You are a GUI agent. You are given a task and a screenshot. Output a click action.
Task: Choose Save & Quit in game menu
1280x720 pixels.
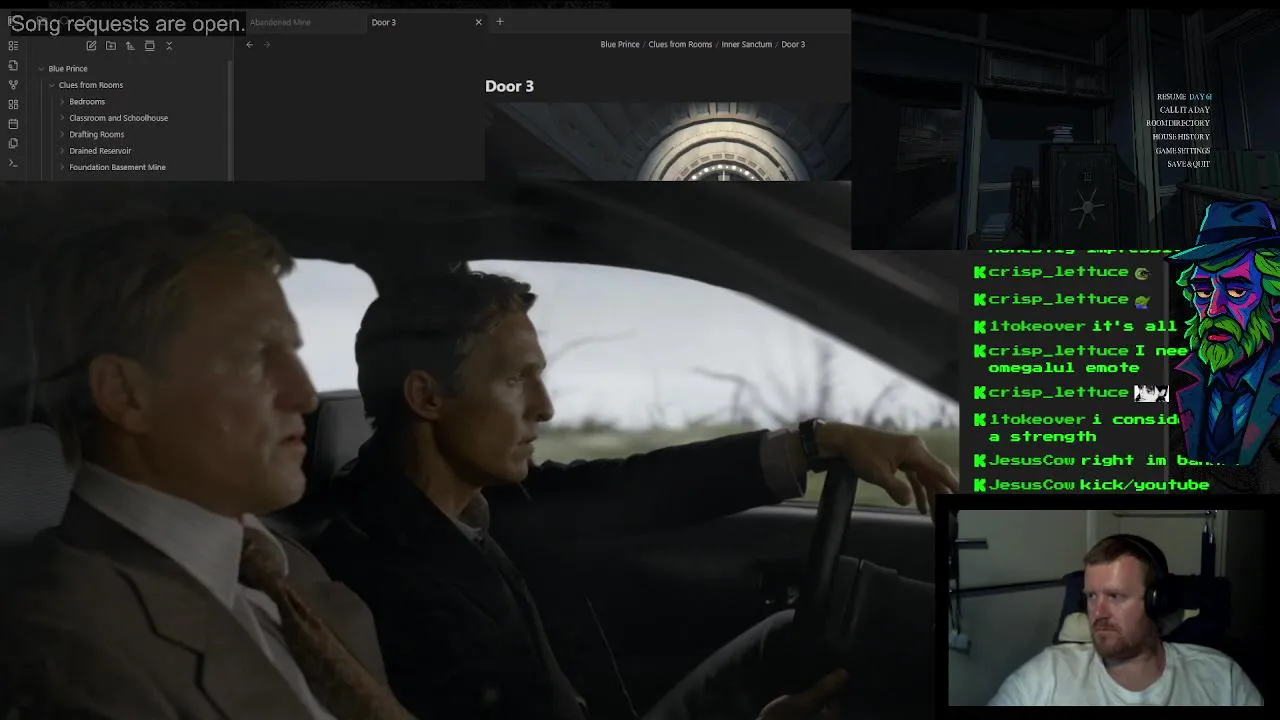(x=1189, y=164)
